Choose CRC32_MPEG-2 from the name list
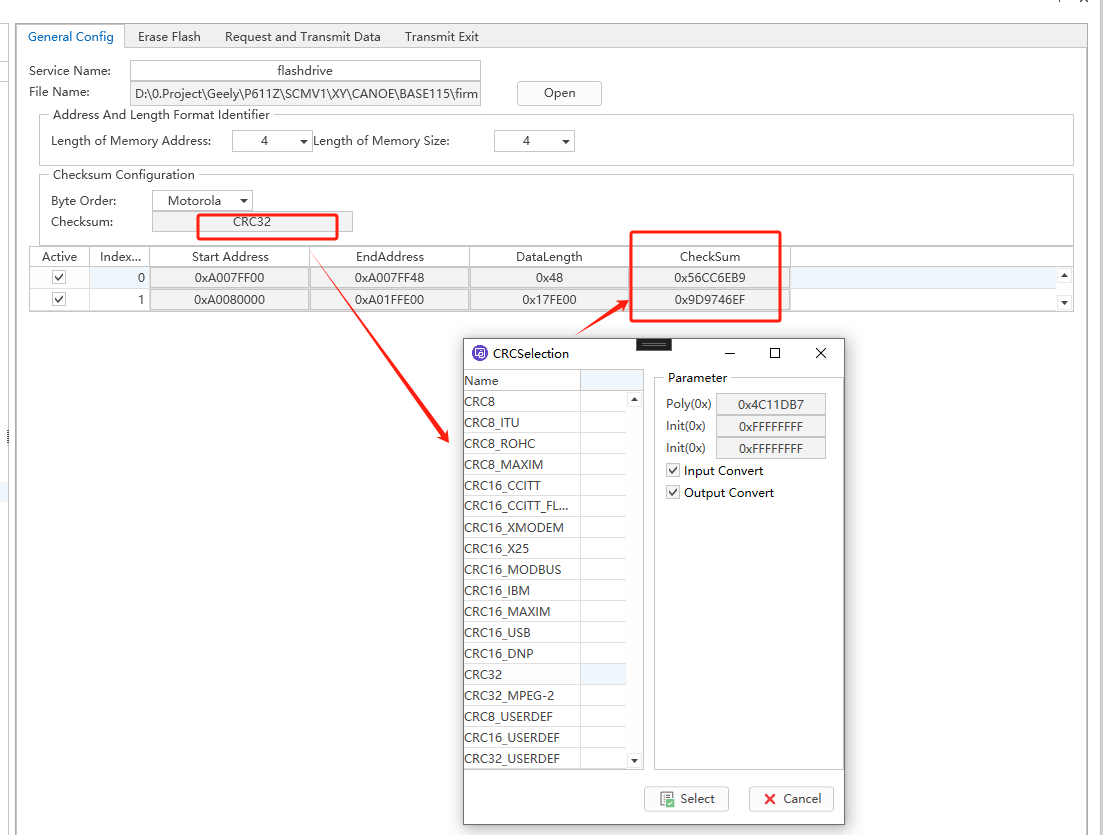 [509, 696]
